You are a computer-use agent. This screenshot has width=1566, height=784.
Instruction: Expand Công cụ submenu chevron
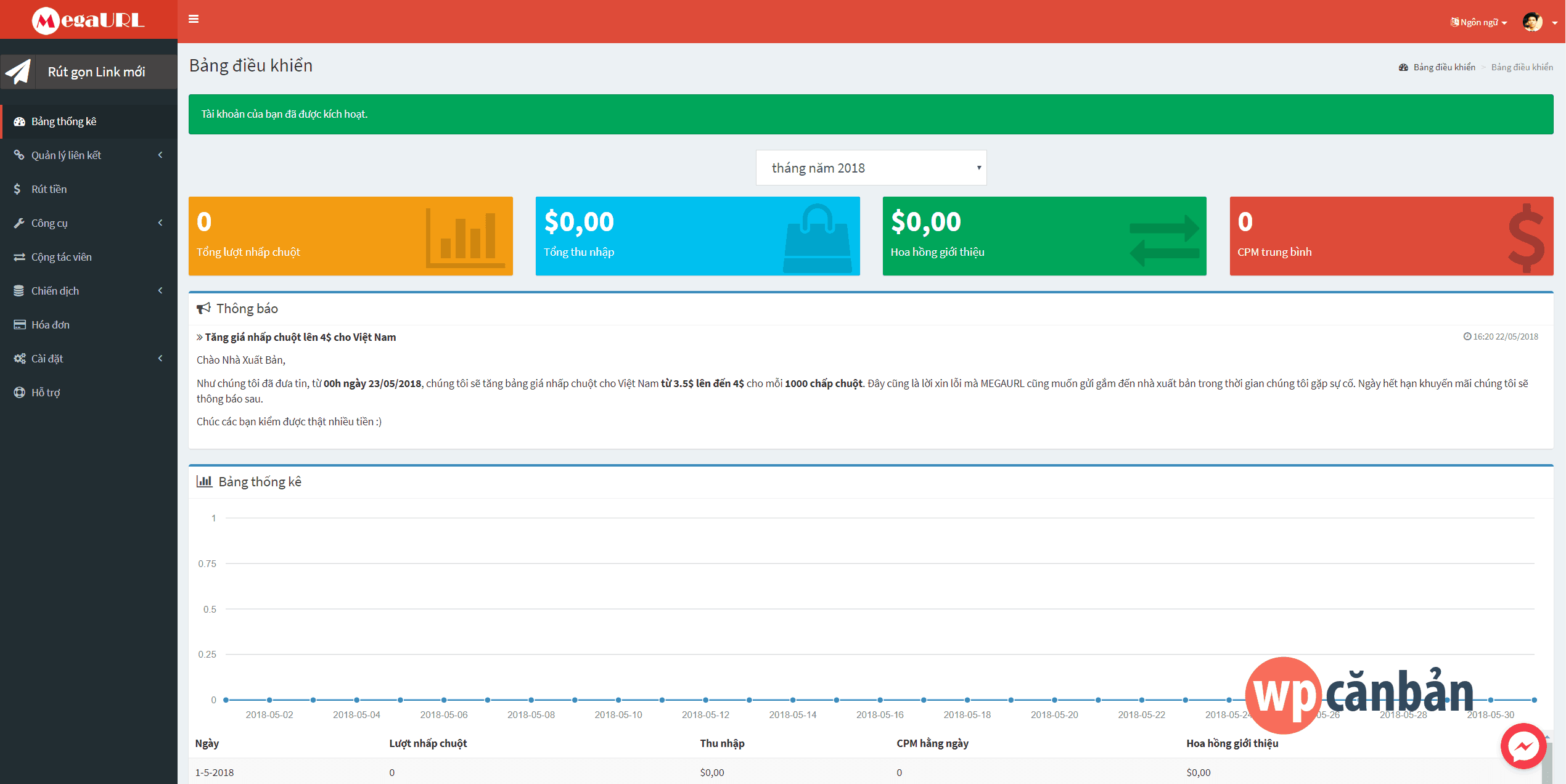(160, 223)
